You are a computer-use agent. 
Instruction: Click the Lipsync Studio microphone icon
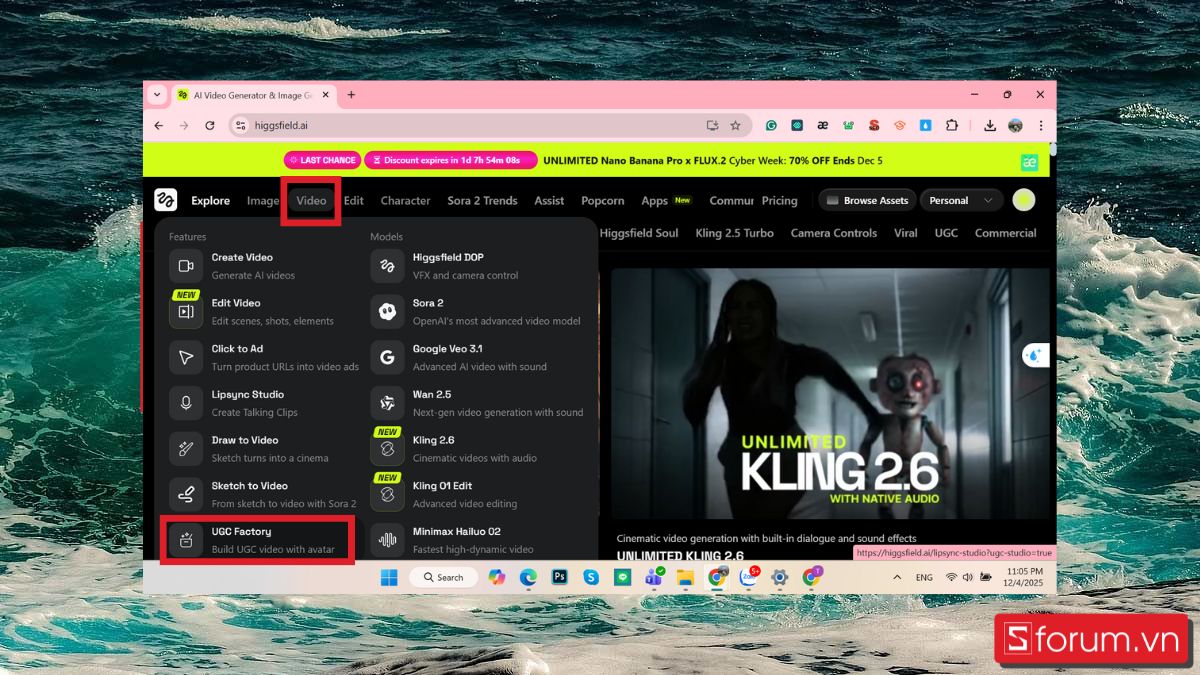pos(186,403)
